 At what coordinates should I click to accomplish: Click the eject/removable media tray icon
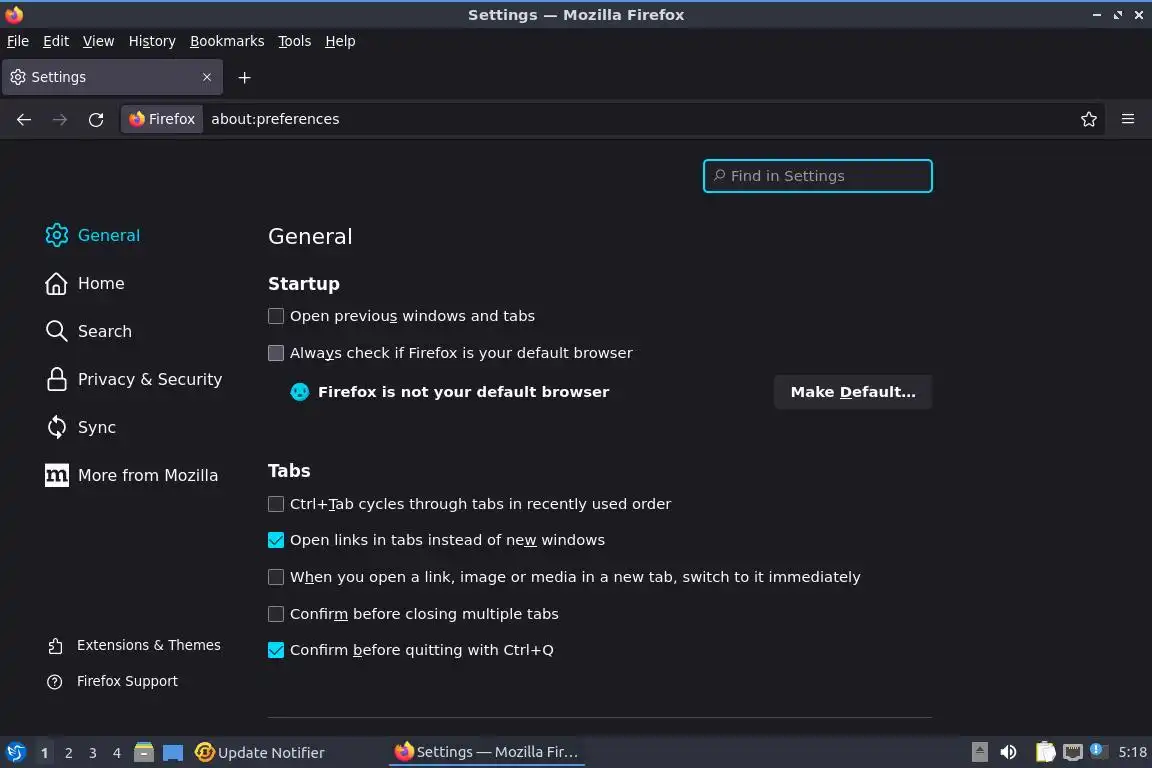tap(979, 752)
